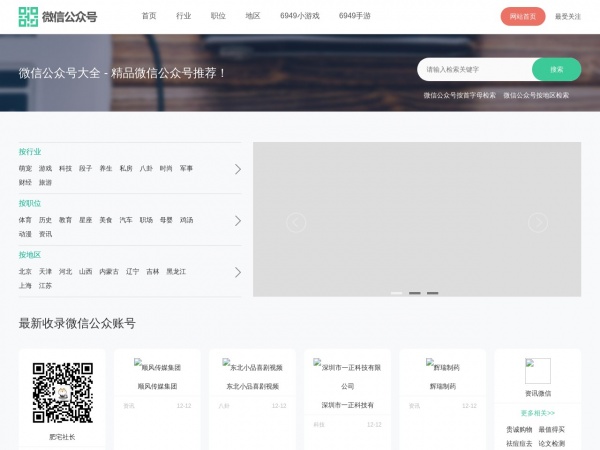Image resolution: width=600 pixels, height=450 pixels.
Task: Choose the 体育 tag
Action: pyautogui.click(x=25, y=220)
